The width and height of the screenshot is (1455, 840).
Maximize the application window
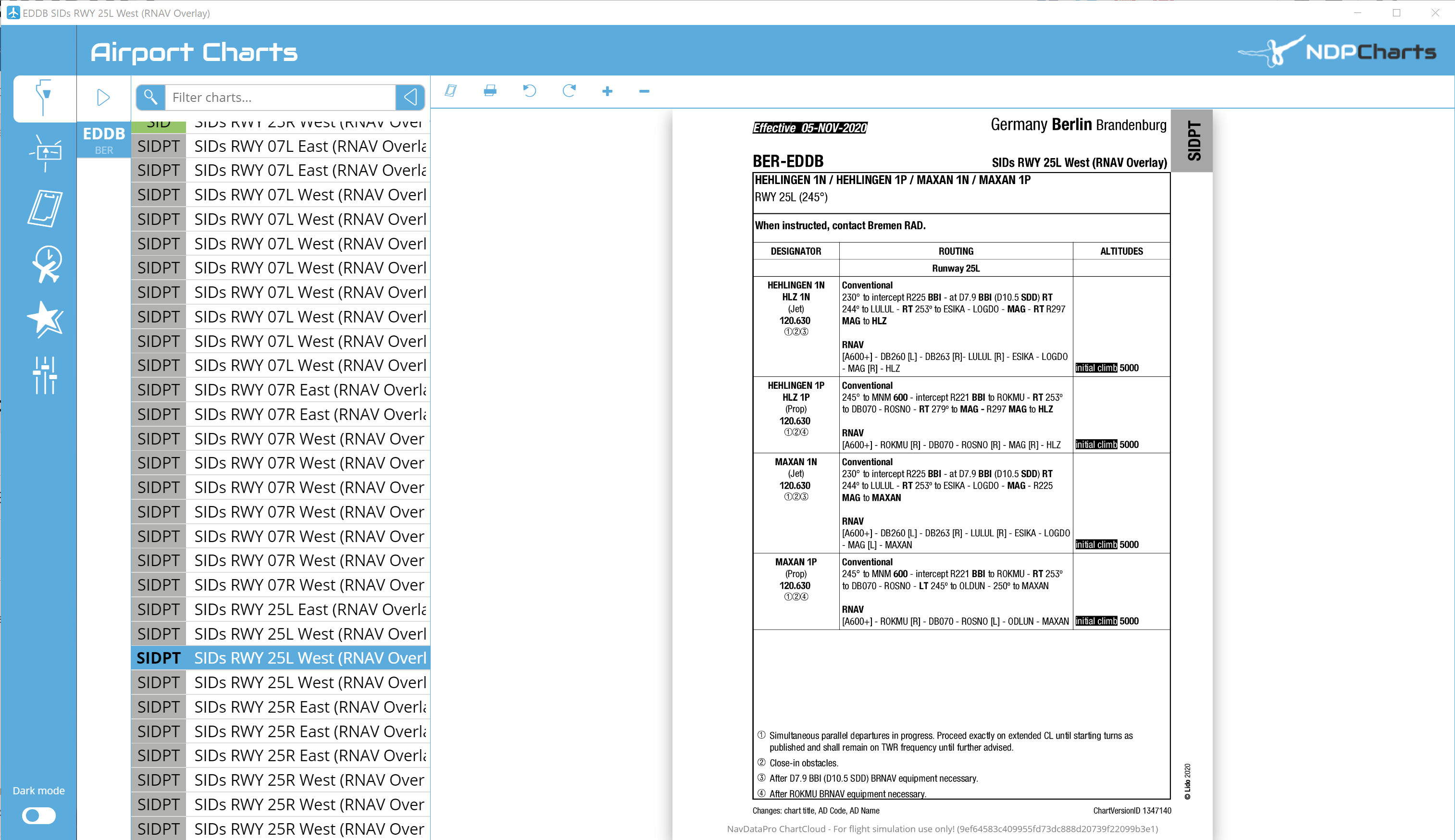click(1396, 12)
